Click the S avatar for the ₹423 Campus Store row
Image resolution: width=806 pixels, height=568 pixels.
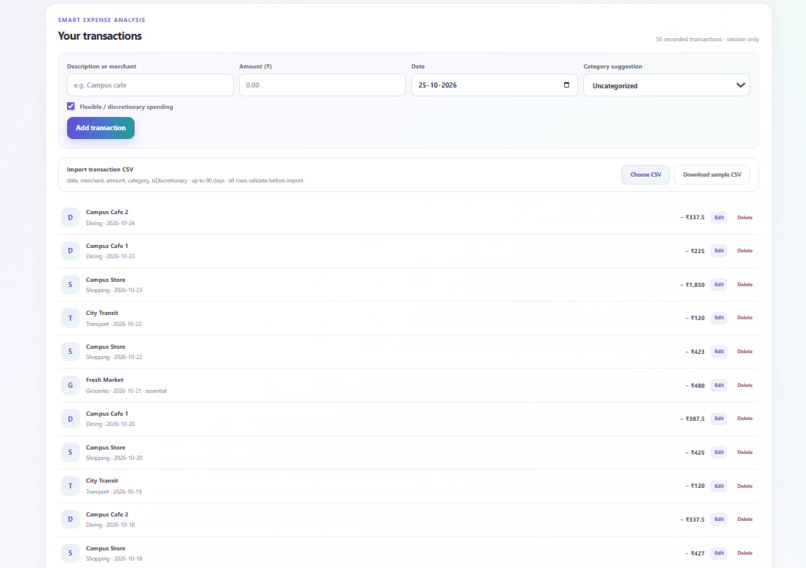[x=70, y=352]
